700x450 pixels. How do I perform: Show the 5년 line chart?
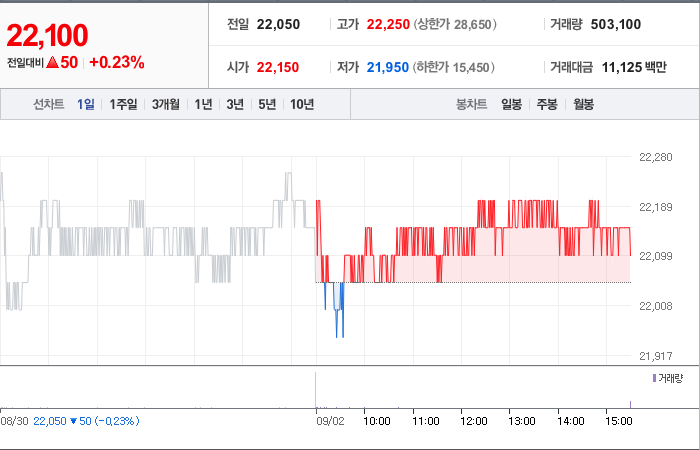click(x=267, y=104)
